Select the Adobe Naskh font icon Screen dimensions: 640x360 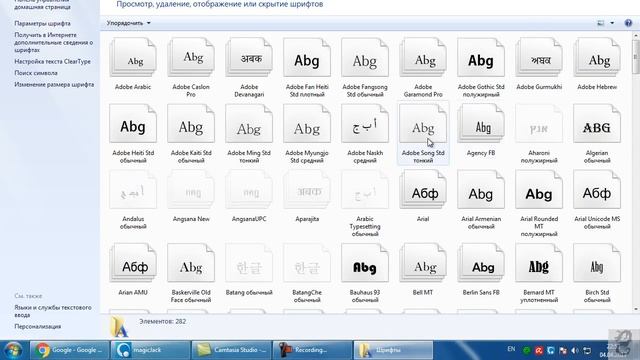pyautogui.click(x=364, y=124)
